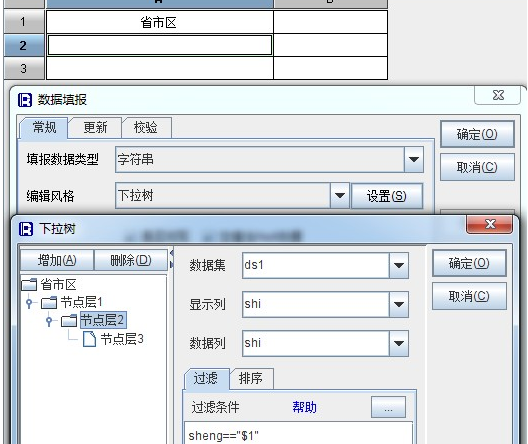Open the 填报数据类型 dropdown
The width and height of the screenshot is (528, 444).
pyautogui.click(x=414, y=159)
